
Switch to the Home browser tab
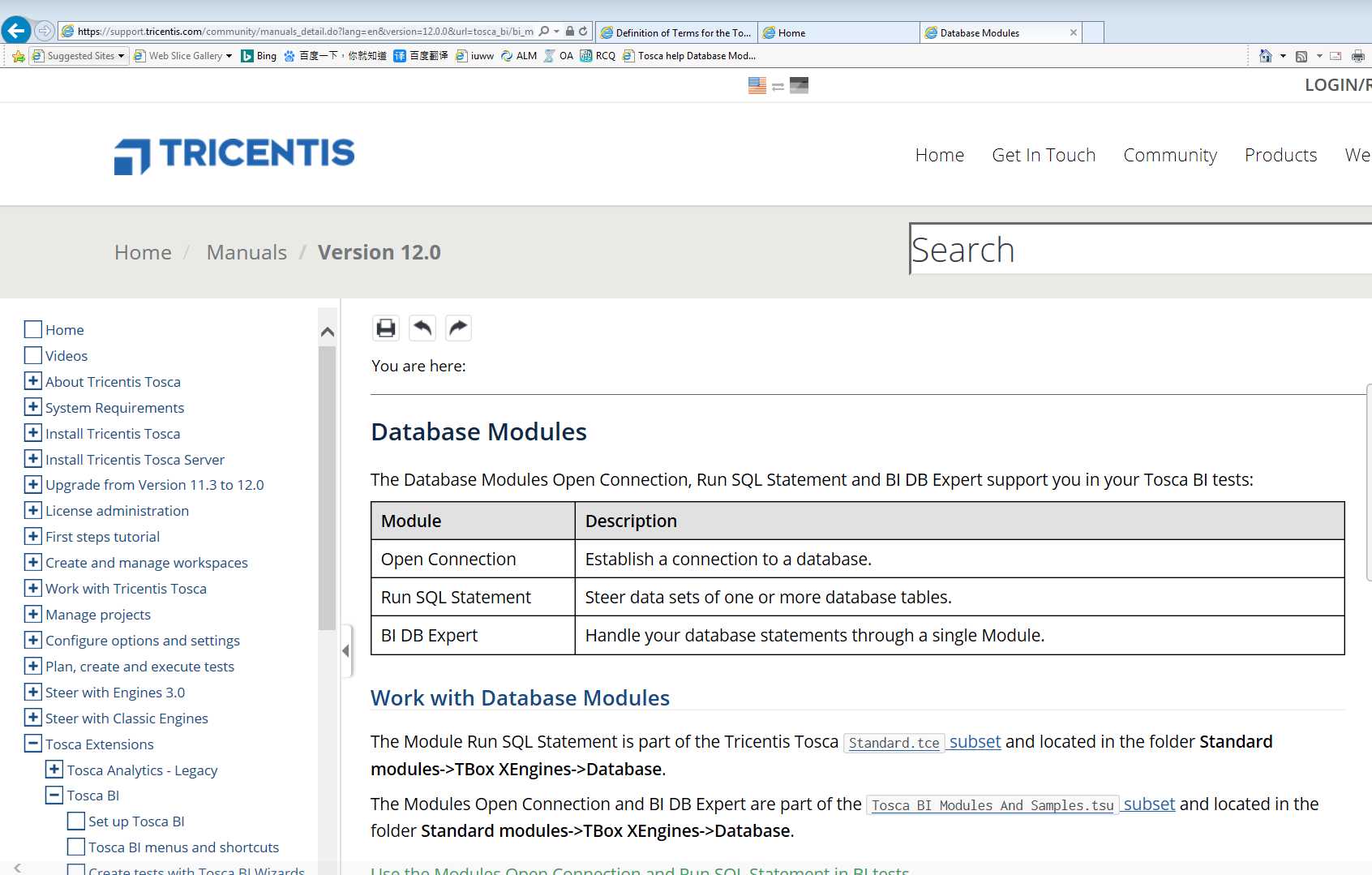point(838,32)
